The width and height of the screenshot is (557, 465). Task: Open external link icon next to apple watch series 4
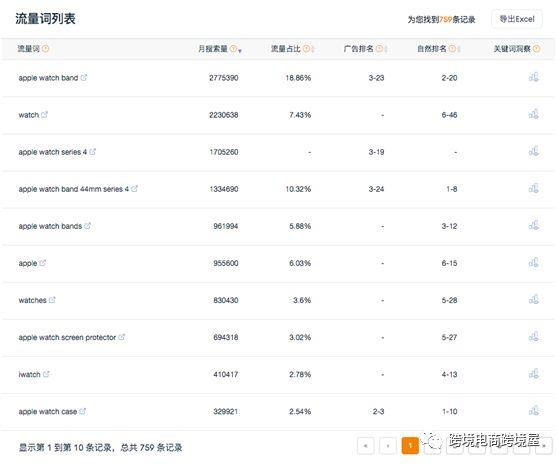tap(92, 151)
